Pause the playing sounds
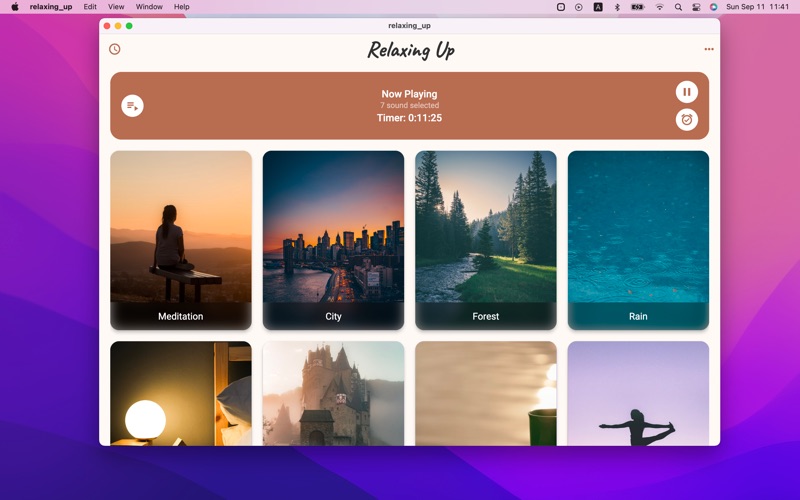Screen dimensions: 800x500 coord(687,92)
